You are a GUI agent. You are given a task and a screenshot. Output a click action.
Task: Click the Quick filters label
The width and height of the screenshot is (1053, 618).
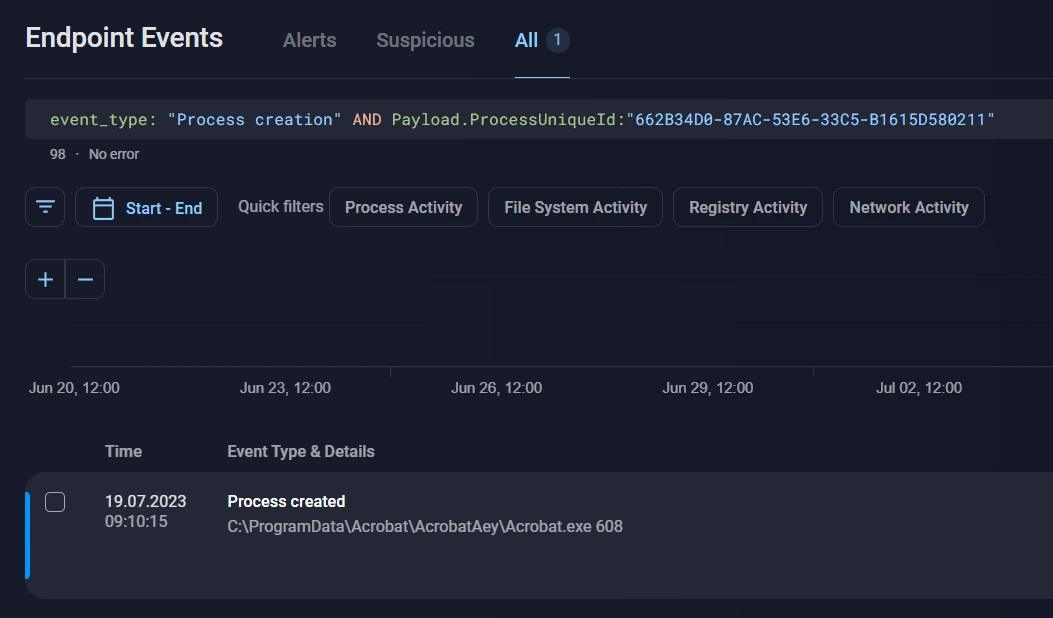(281, 206)
